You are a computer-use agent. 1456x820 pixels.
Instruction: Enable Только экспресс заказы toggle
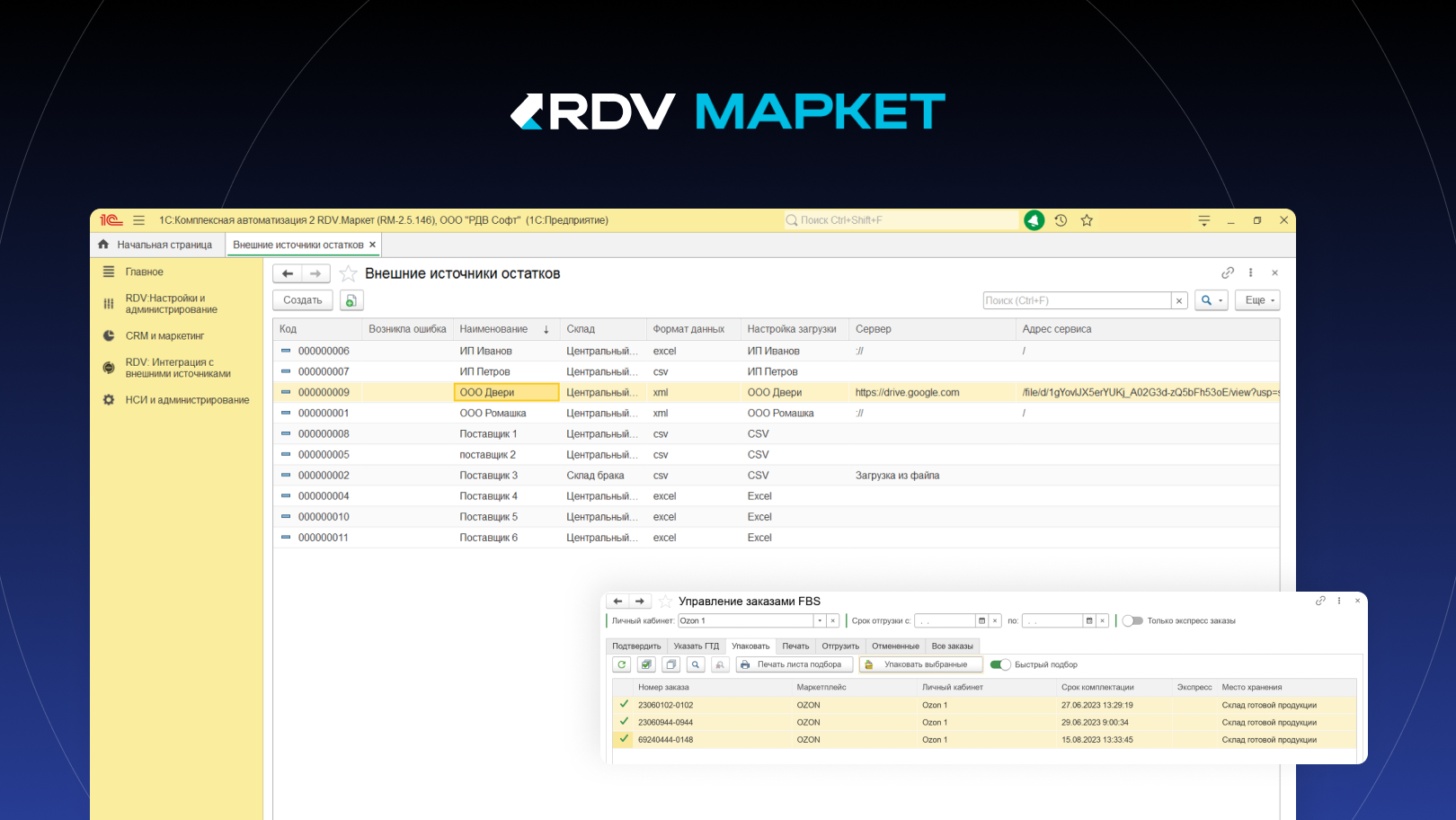pos(1132,620)
